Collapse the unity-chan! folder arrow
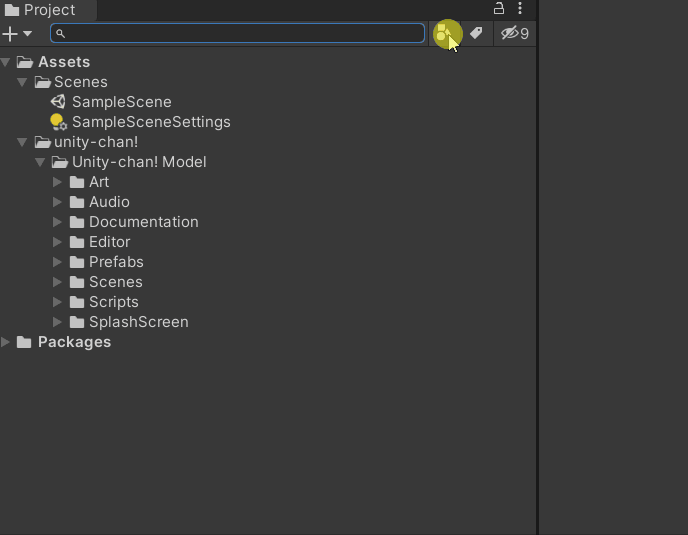 click(x=22, y=142)
